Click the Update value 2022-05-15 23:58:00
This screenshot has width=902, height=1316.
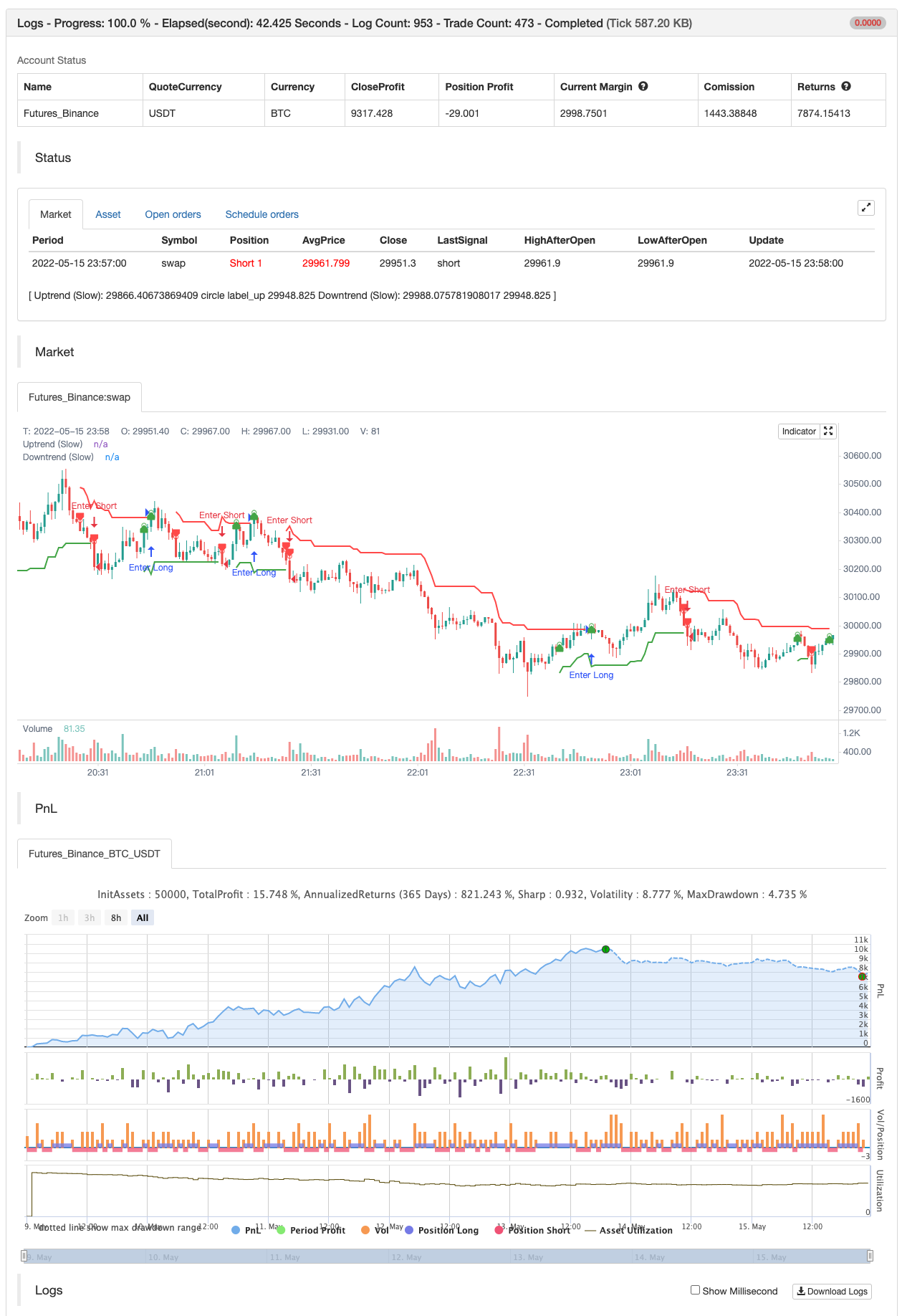(x=796, y=263)
